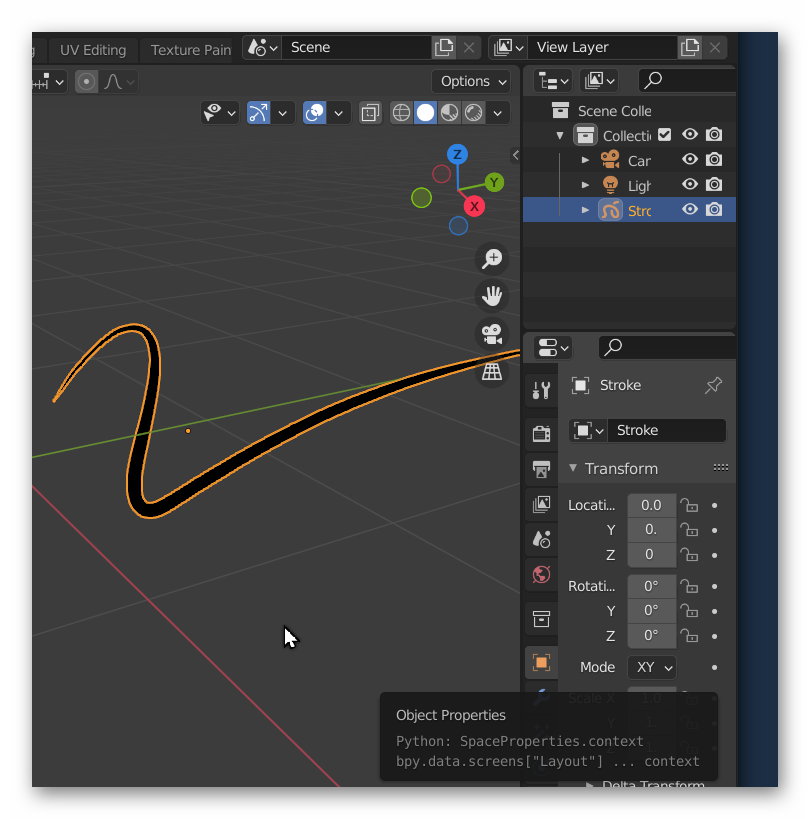Collapse the Collection tree item
810x819 pixels.
(560, 136)
